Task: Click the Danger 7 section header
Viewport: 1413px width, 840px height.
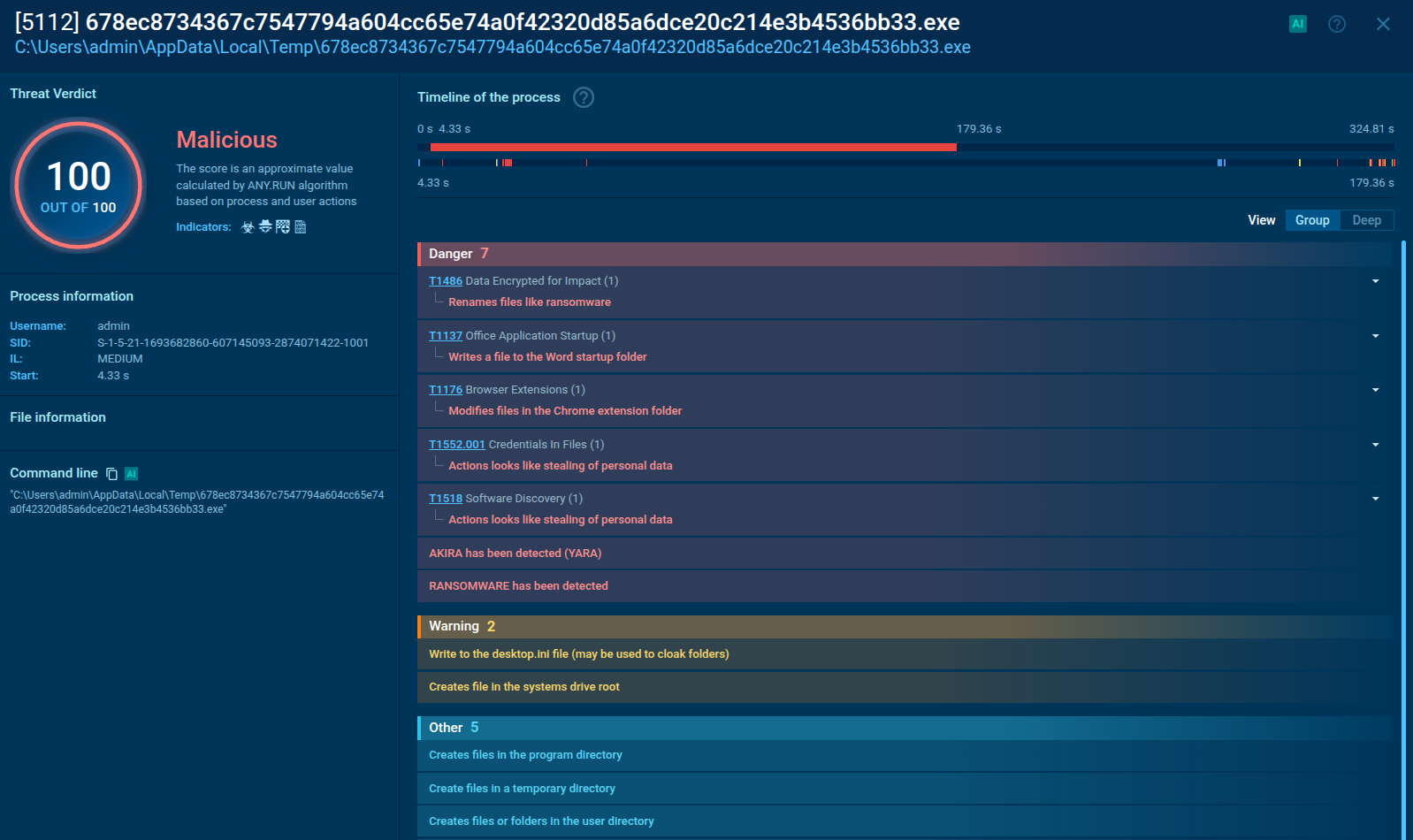Action: click(x=905, y=254)
